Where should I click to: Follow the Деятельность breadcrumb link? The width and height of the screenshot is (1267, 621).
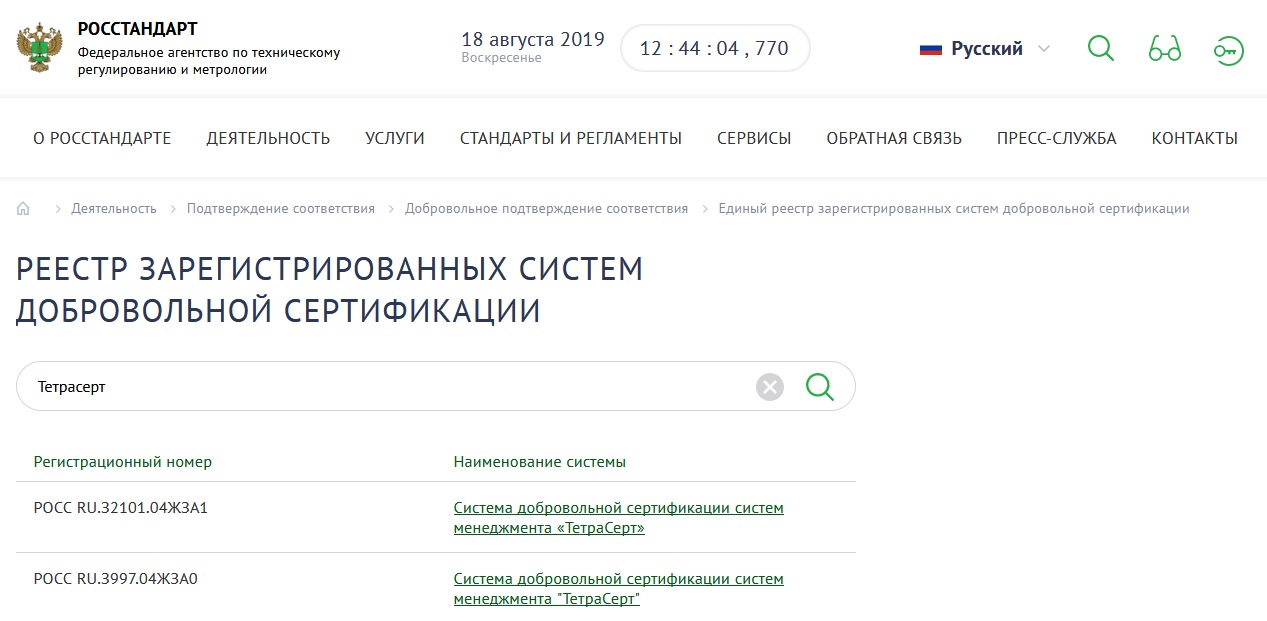pos(114,209)
